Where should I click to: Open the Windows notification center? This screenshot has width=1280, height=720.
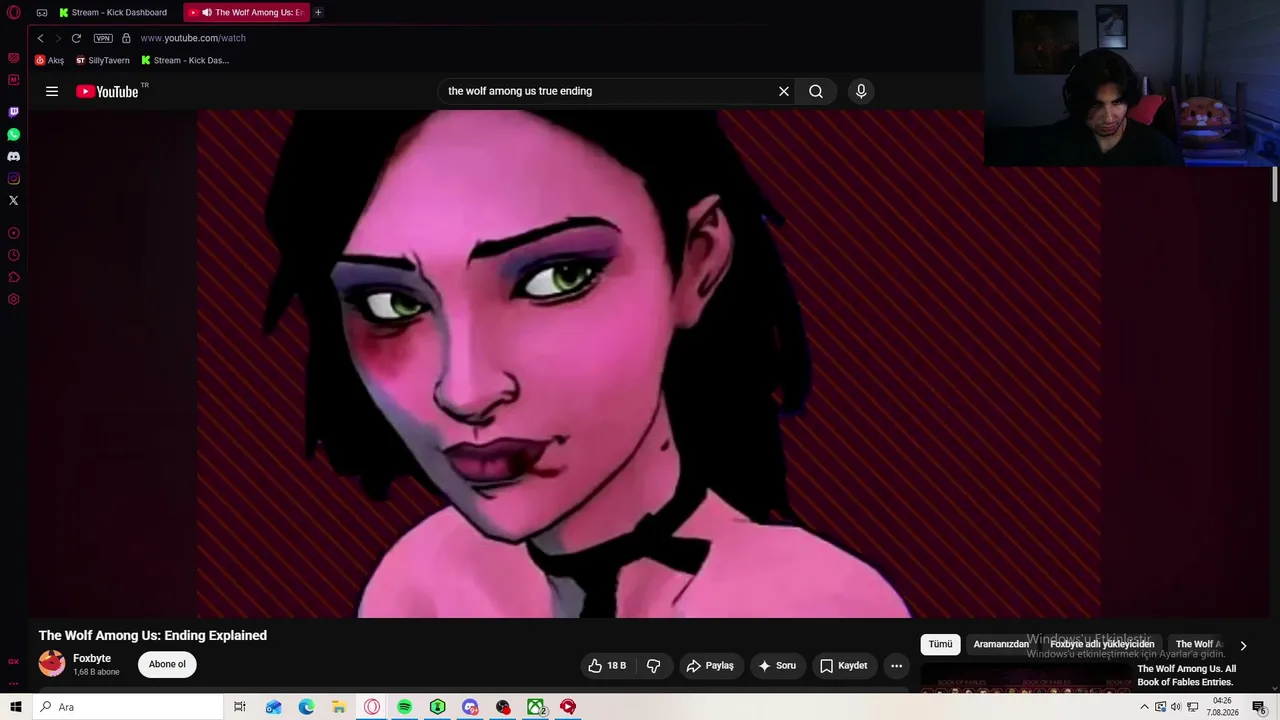pos(1260,707)
